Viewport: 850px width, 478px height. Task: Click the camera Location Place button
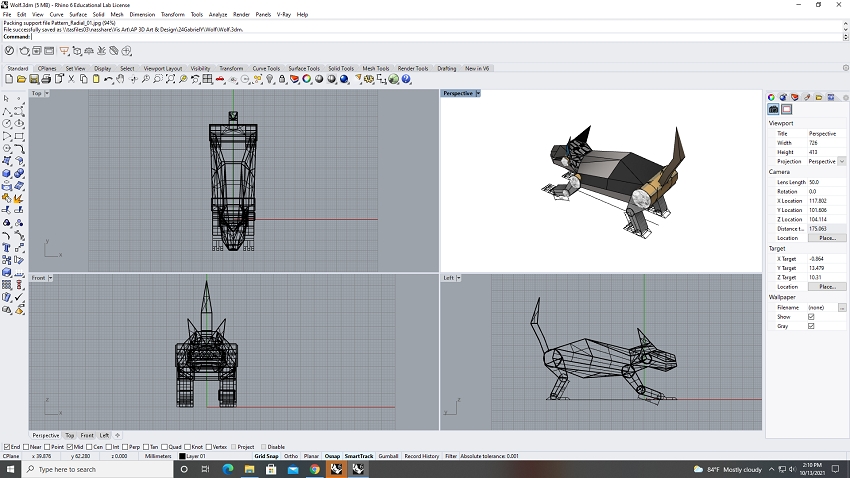[x=827, y=238]
